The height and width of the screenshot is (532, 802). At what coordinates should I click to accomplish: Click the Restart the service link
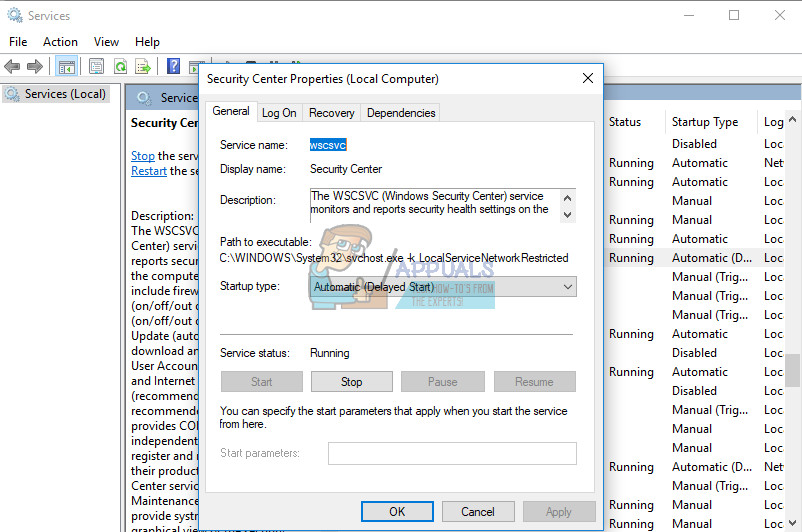[149, 171]
